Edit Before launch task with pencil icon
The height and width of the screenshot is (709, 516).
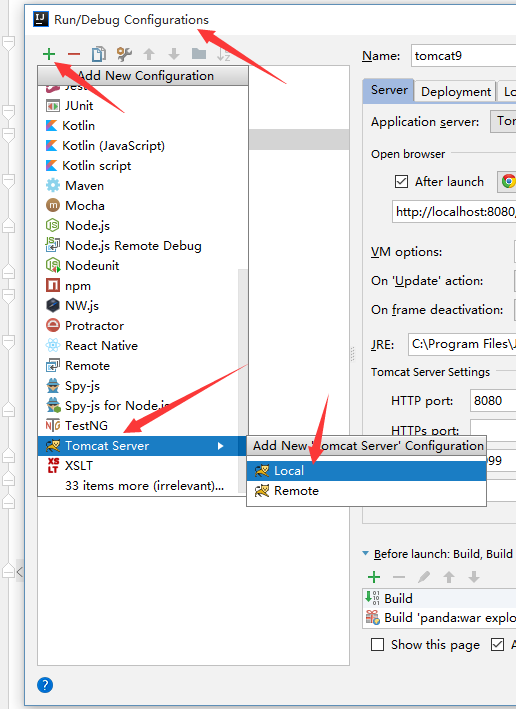(x=424, y=577)
